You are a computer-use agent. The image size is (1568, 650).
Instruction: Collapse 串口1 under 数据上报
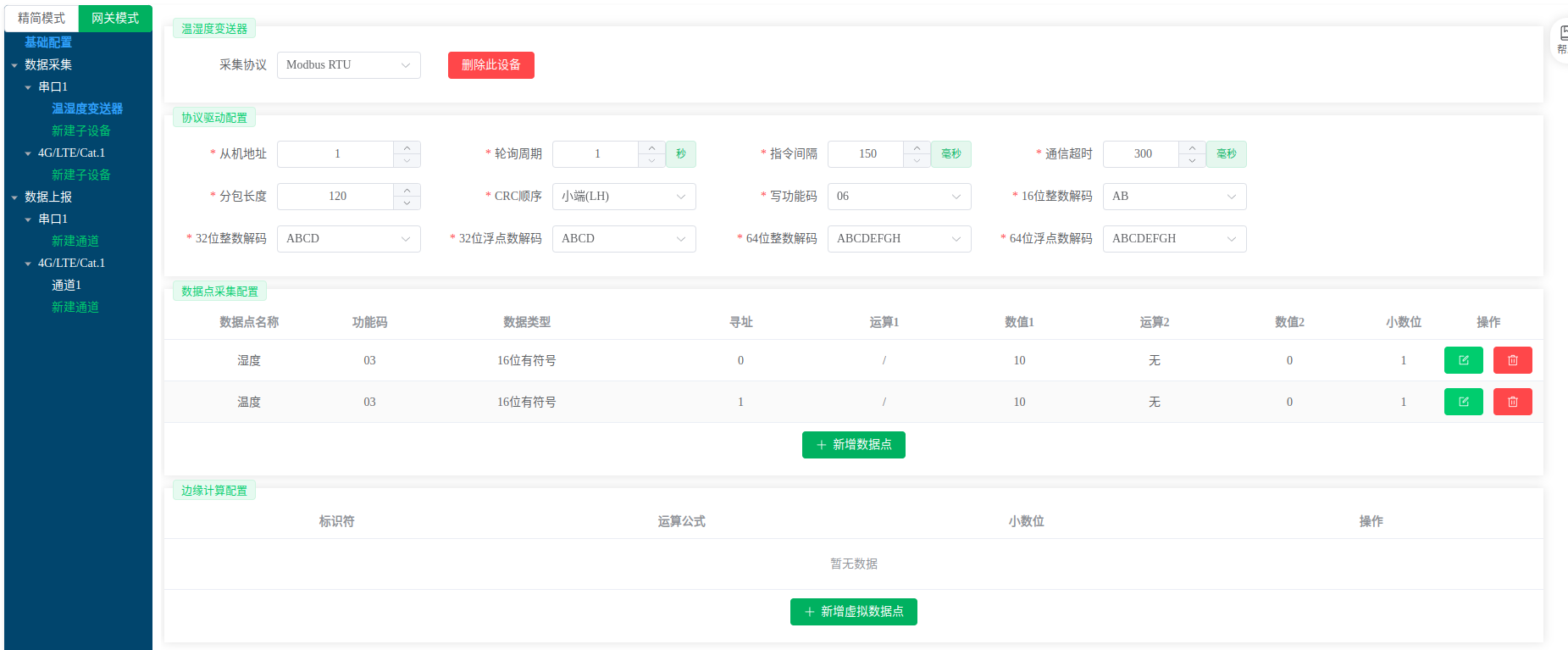[28, 219]
